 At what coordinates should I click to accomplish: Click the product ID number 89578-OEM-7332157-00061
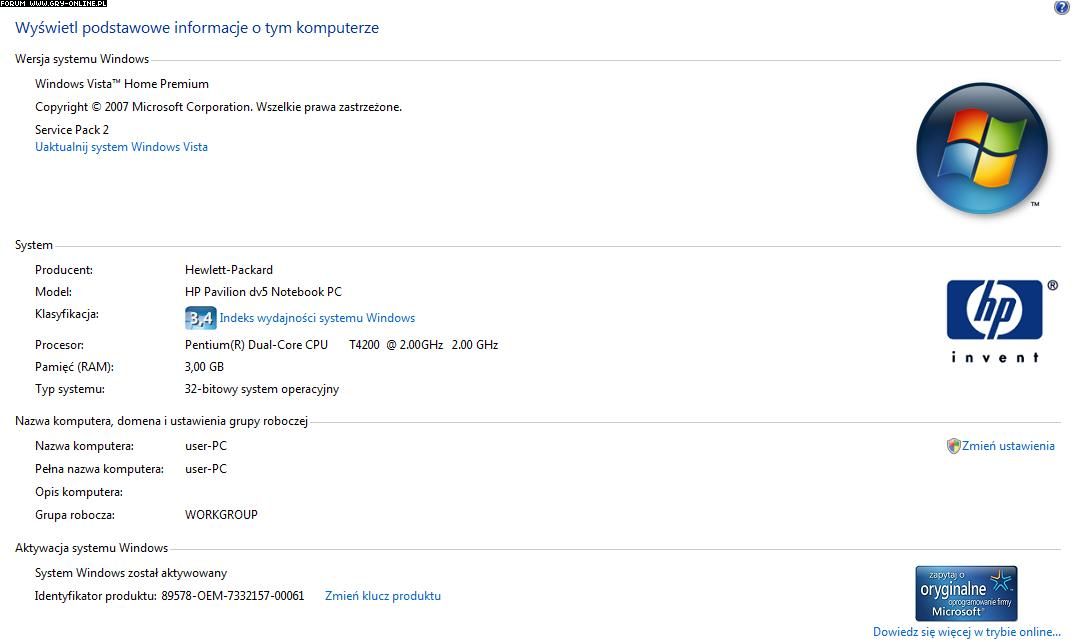(233, 596)
